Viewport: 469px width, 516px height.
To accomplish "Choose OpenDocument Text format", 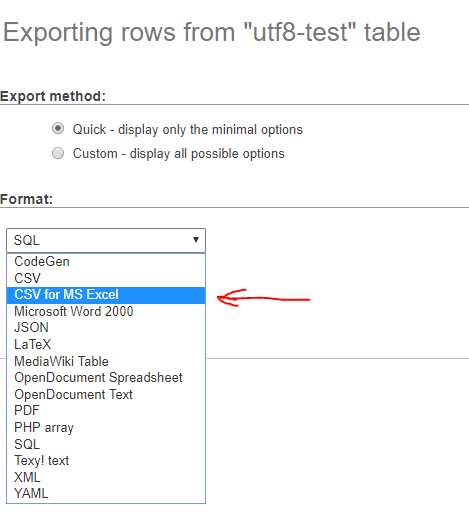I will [106, 395].
